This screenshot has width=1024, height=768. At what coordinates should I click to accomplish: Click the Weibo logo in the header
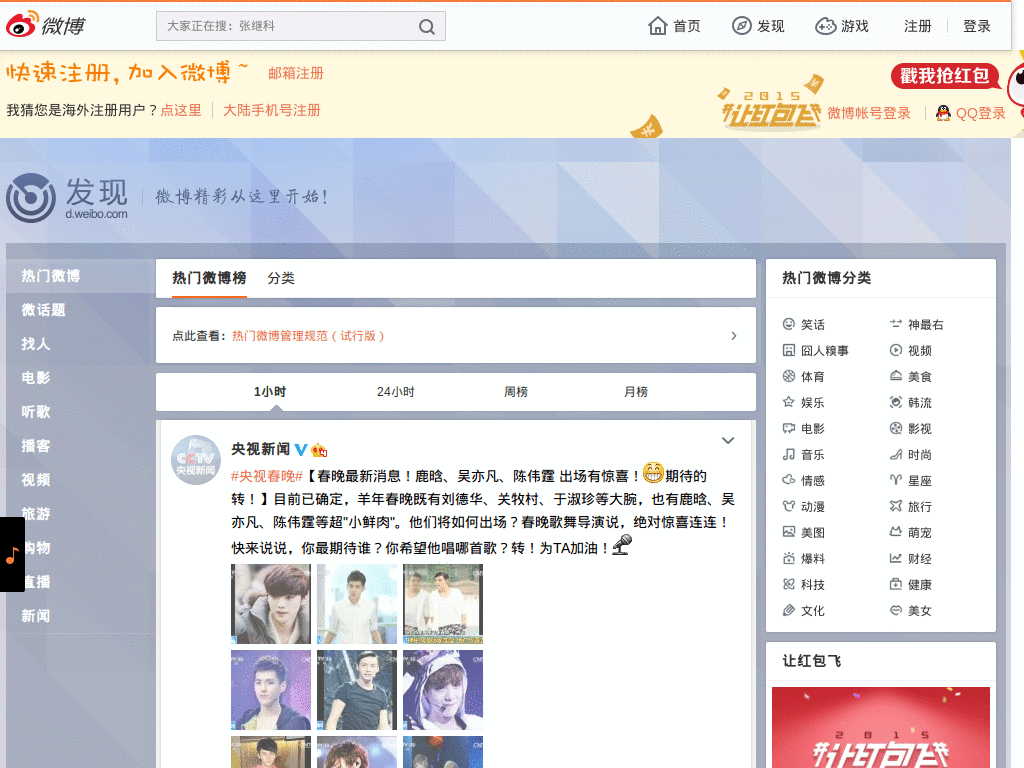click(46, 25)
